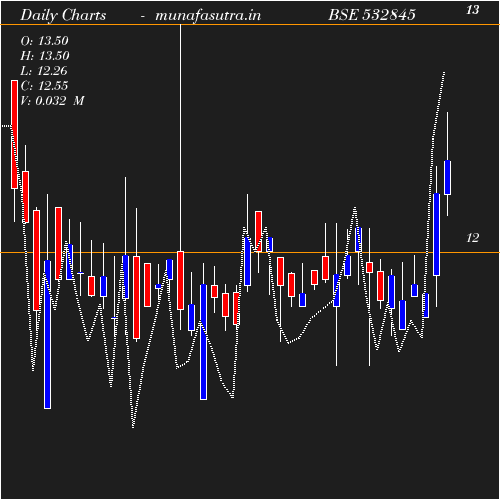
Task: Click the 'munafasutra.in' site name
Action: (208, 15)
